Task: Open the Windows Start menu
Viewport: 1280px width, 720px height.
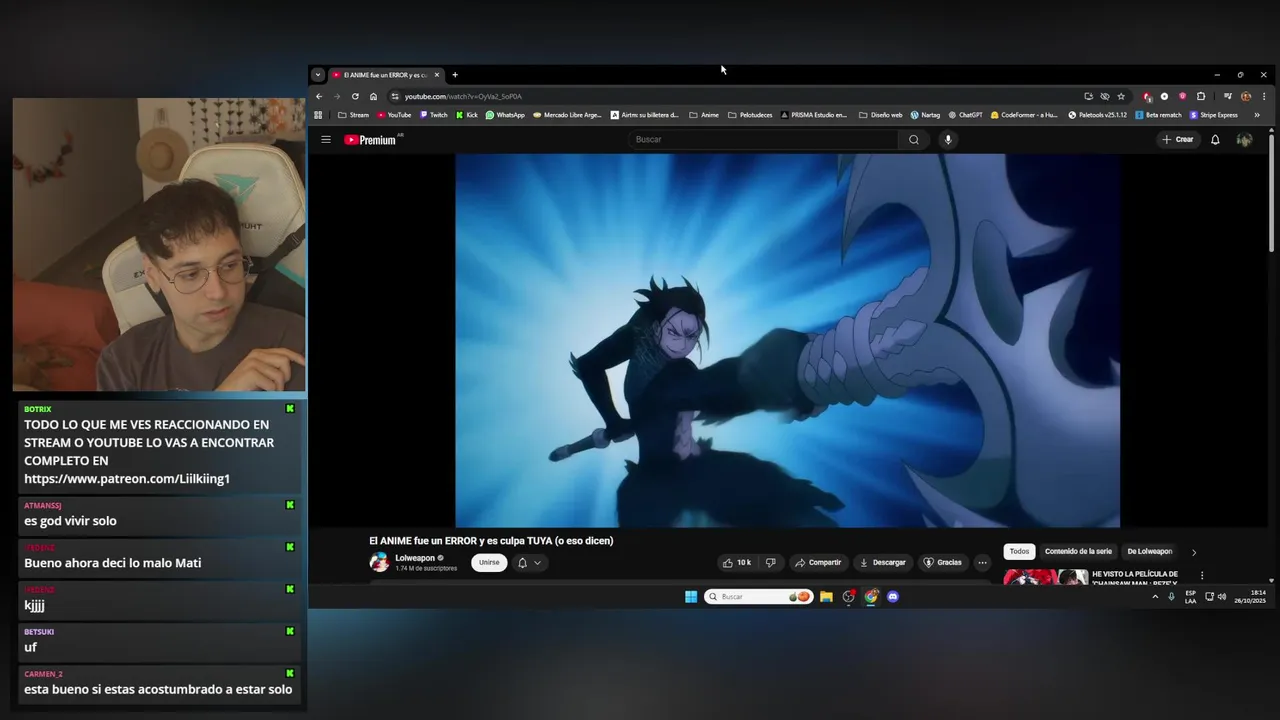Action: (691, 597)
